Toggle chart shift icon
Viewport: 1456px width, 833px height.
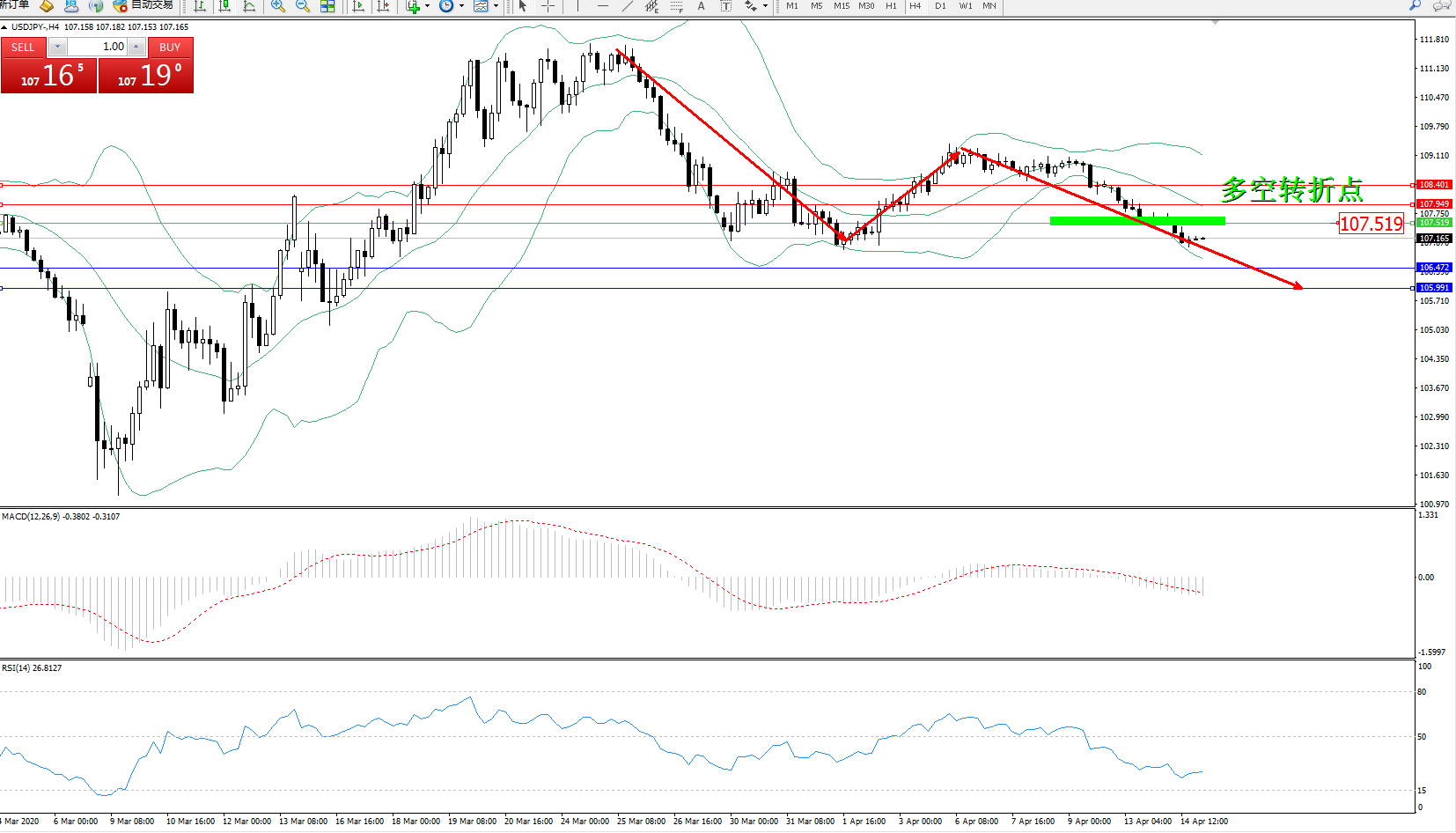click(383, 6)
